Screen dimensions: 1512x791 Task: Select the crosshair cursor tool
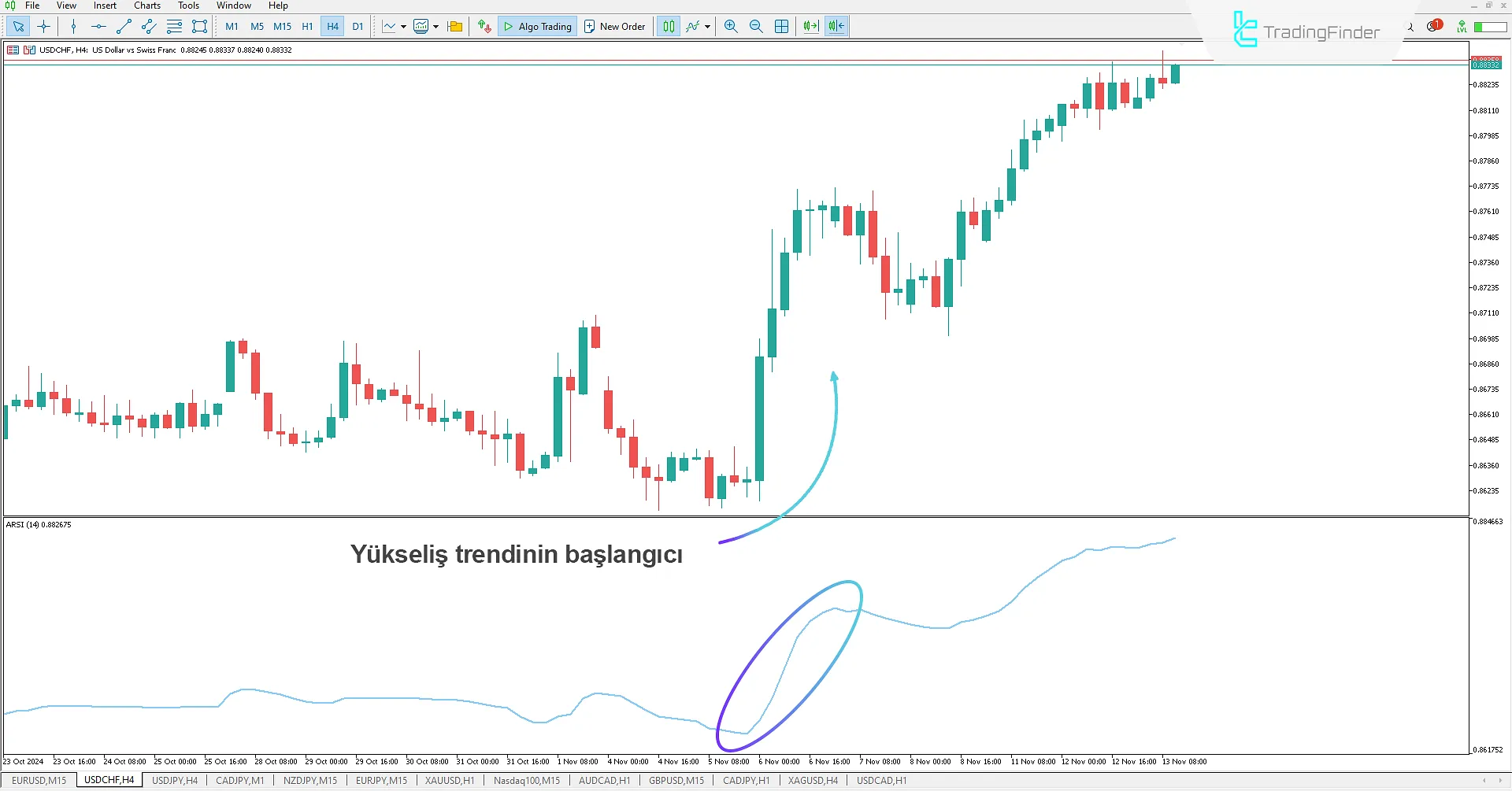point(44,27)
